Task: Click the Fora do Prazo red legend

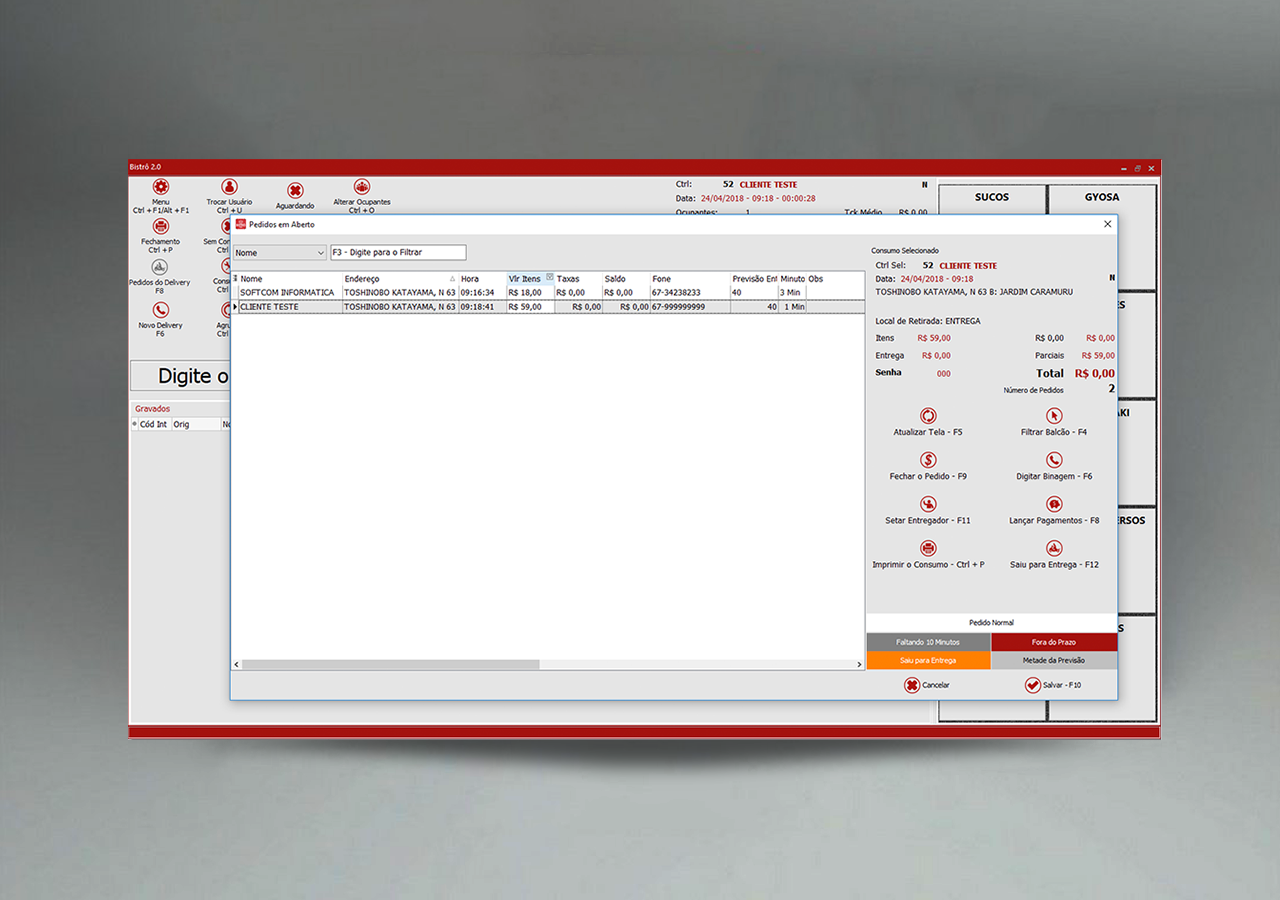Action: pos(1054,642)
